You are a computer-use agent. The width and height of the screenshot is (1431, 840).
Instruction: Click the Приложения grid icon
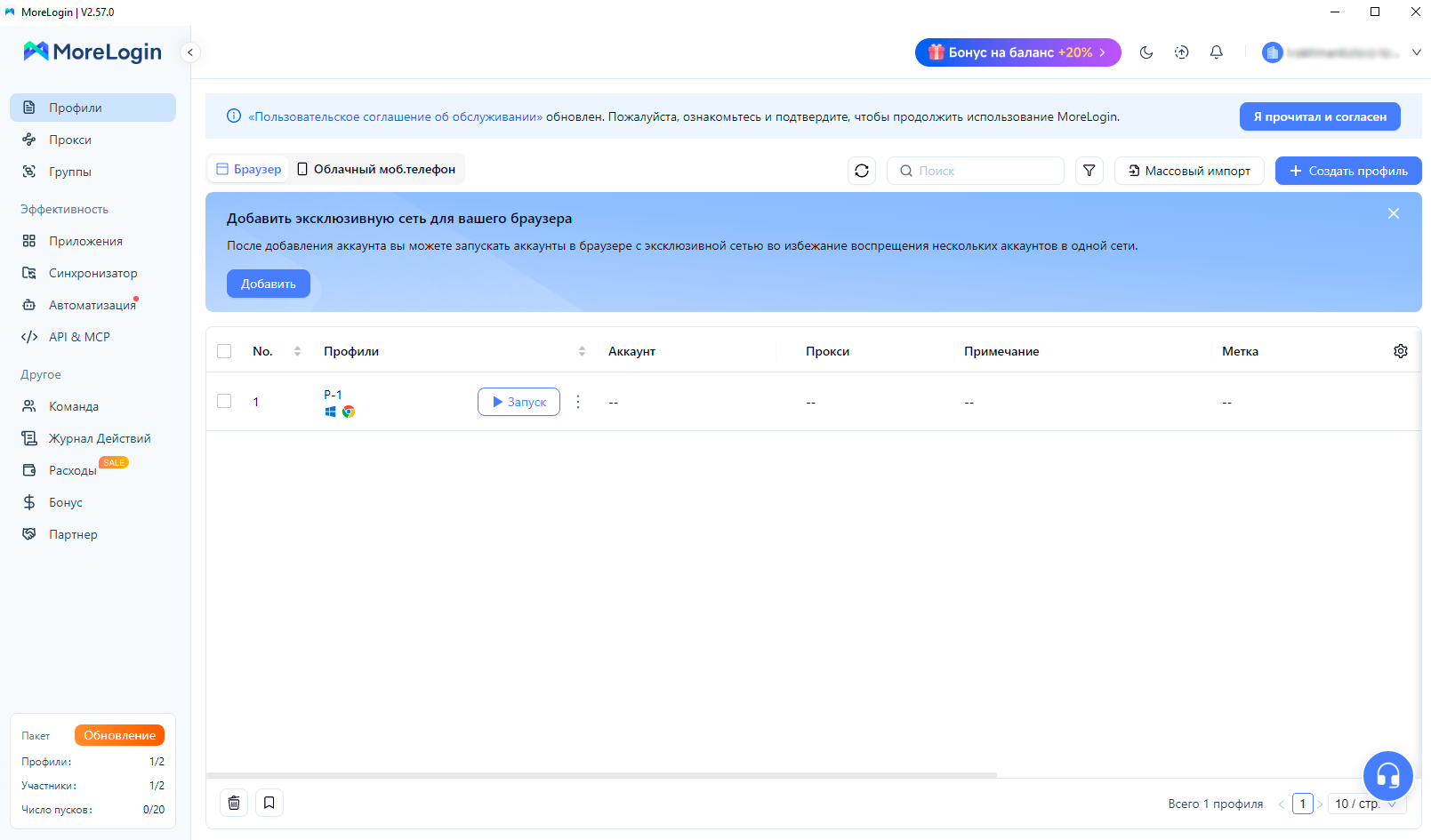[x=29, y=241]
